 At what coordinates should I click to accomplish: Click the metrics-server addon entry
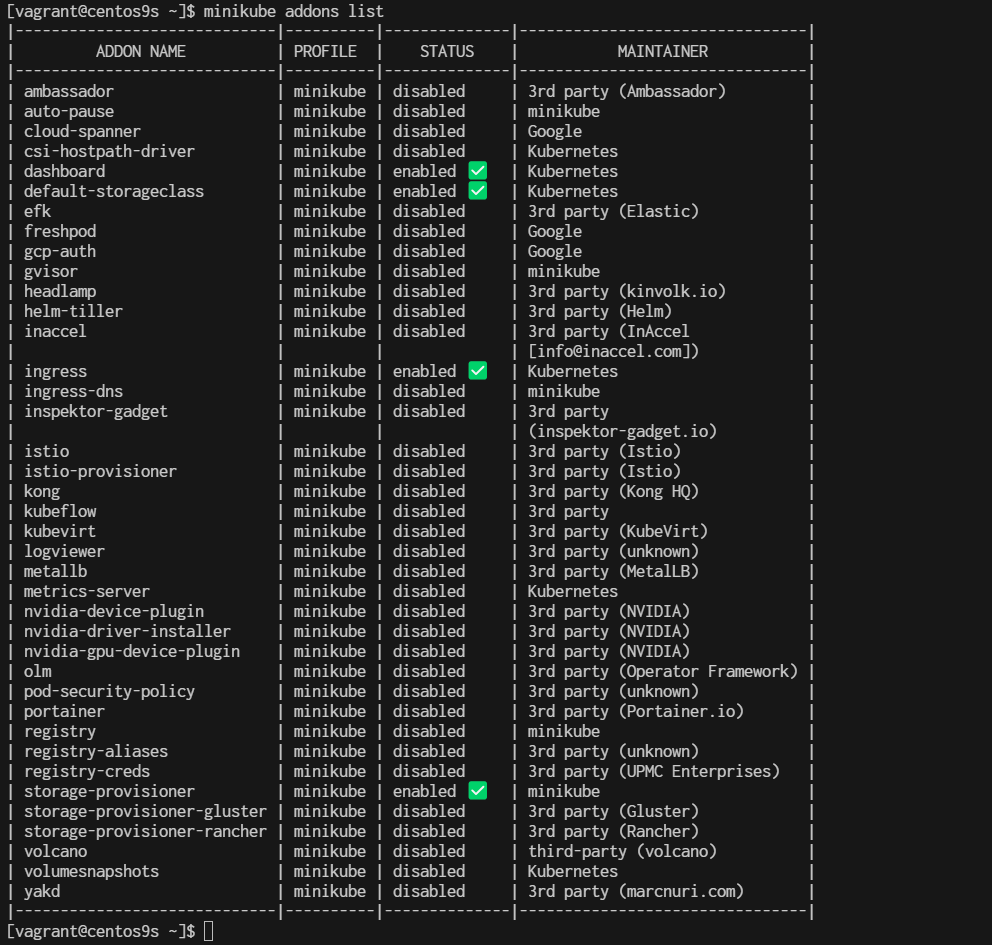pos(87,590)
